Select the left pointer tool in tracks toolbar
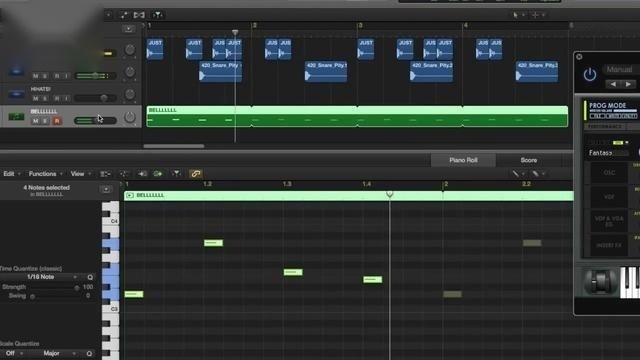The image size is (640, 360). 516,15
